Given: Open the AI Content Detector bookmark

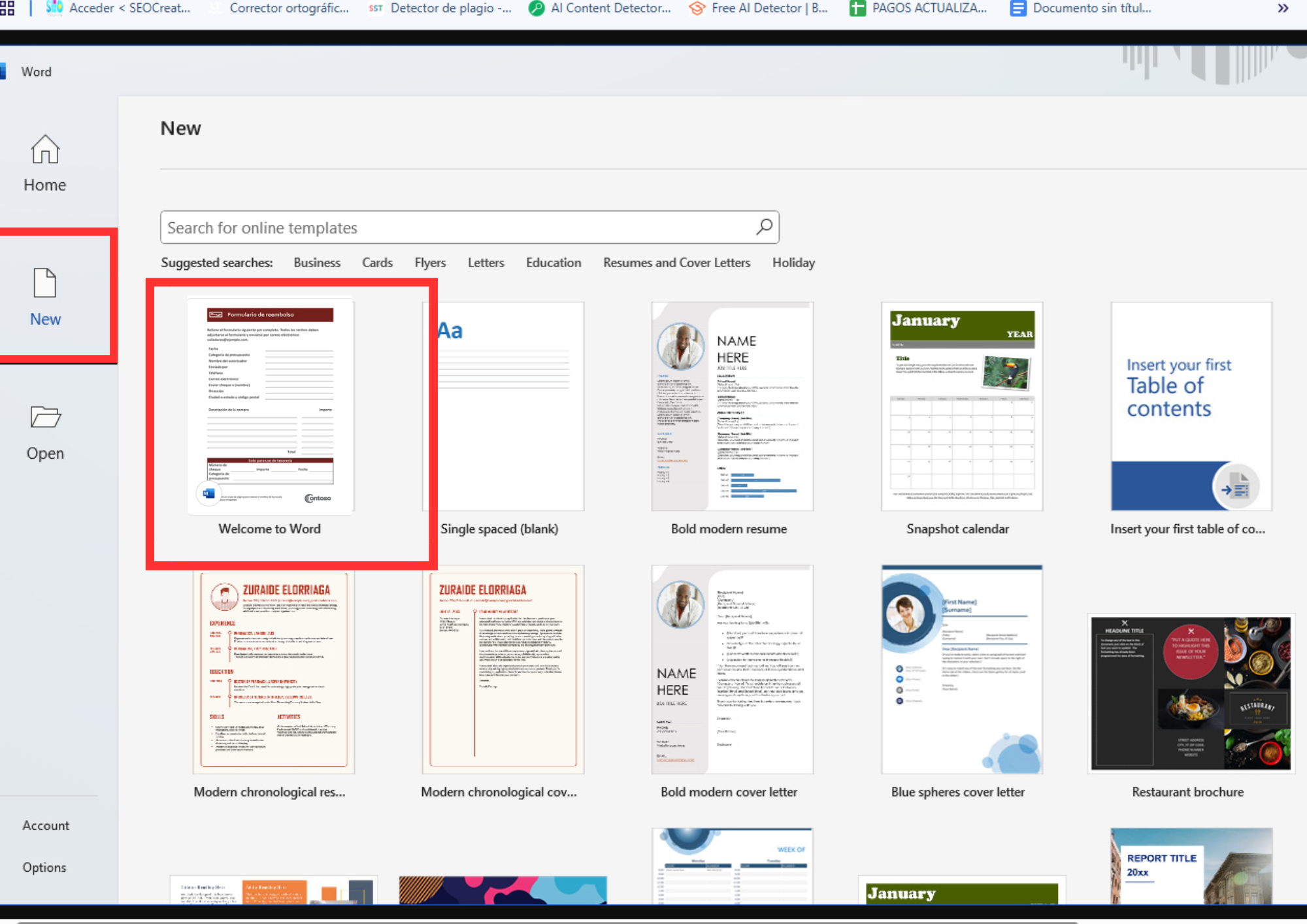Looking at the screenshot, I should click(x=600, y=8).
